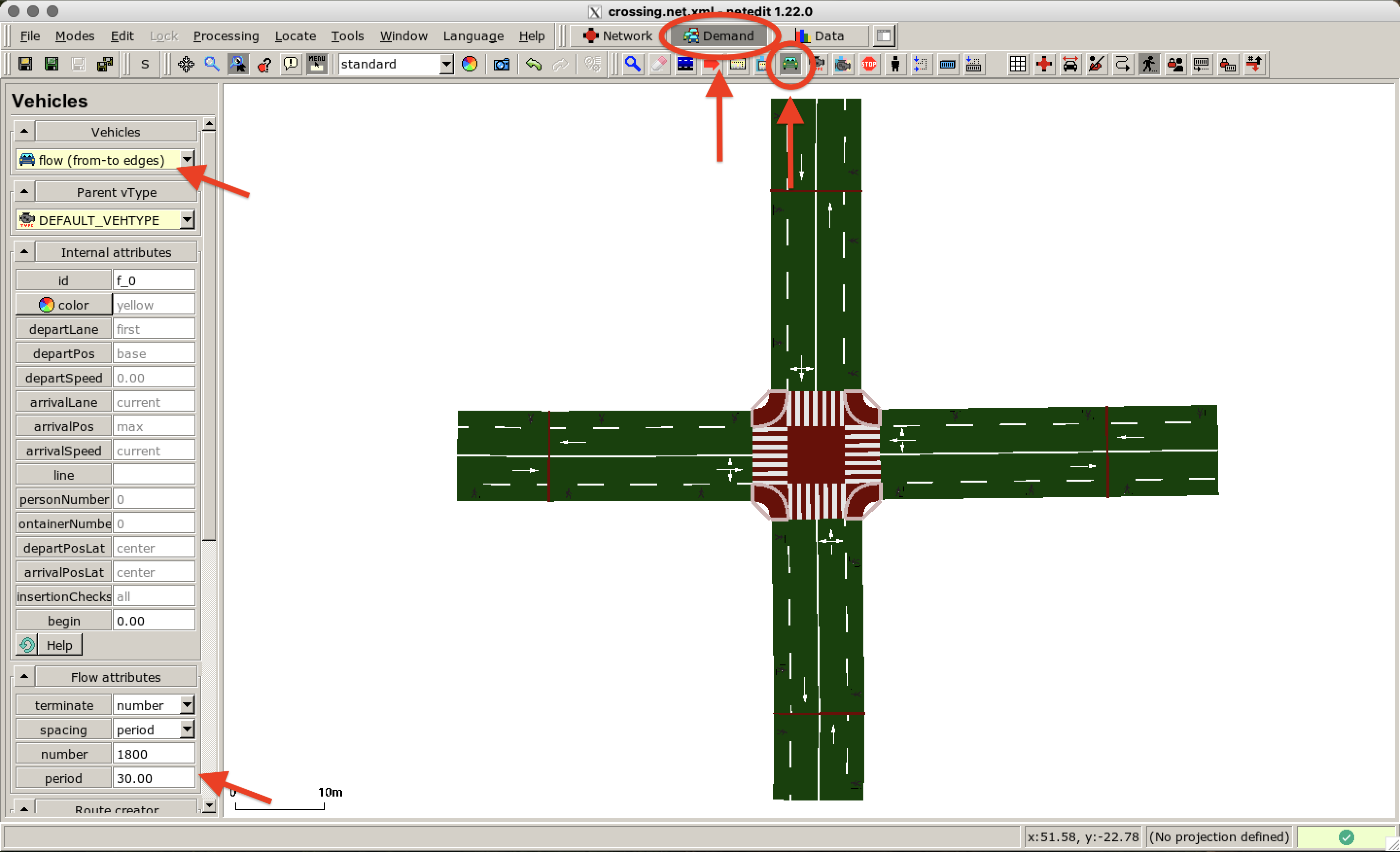
Task: Click the undo arrow icon
Action: click(533, 64)
